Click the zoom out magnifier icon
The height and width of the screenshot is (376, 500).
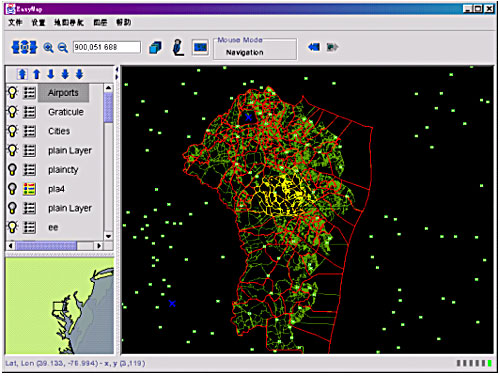click(x=63, y=48)
